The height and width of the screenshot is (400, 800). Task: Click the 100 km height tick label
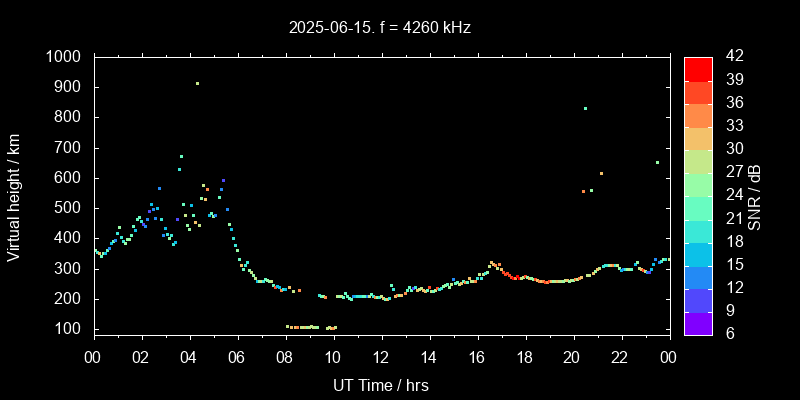(x=68, y=329)
